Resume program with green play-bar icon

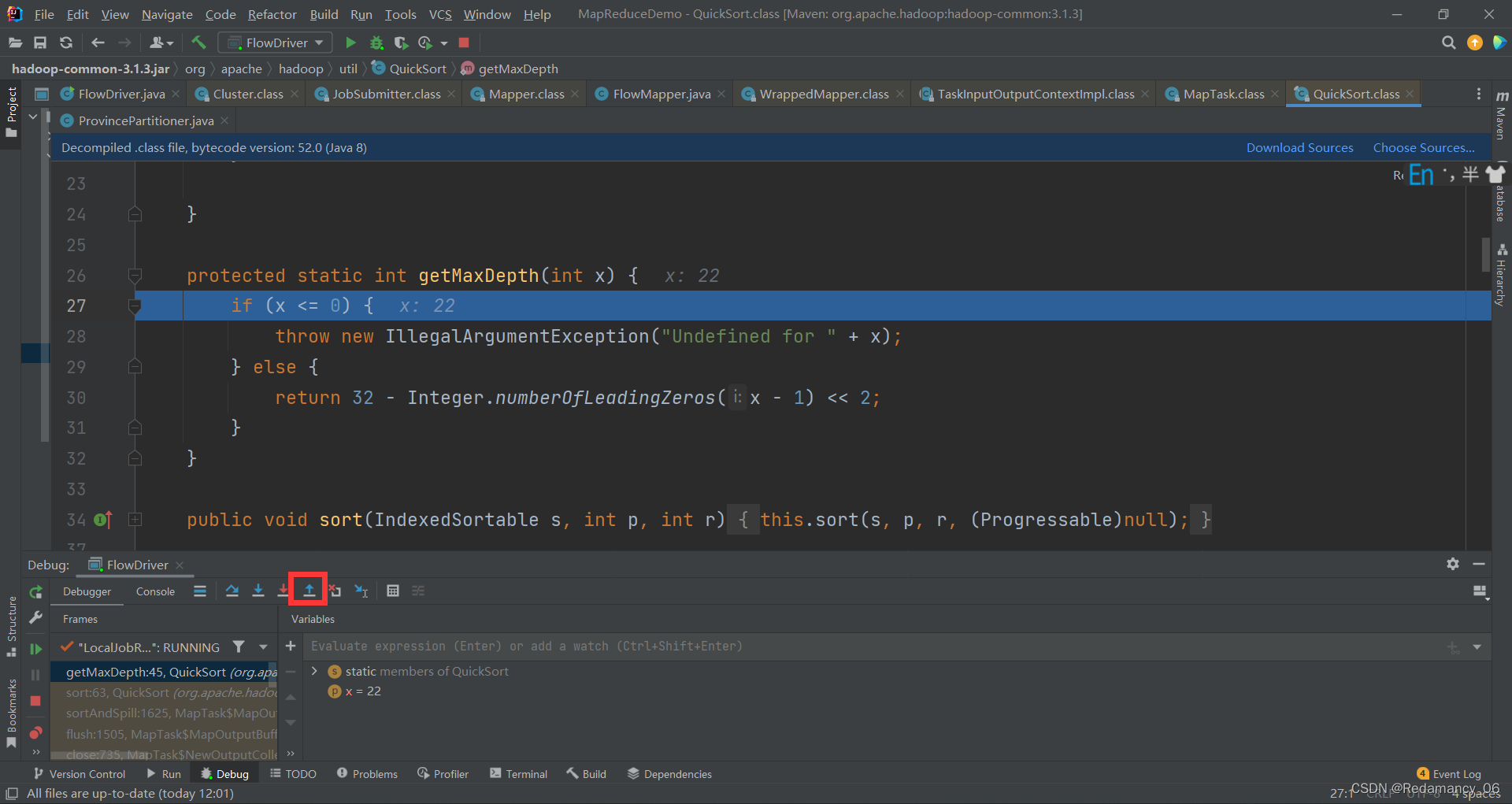(x=35, y=649)
